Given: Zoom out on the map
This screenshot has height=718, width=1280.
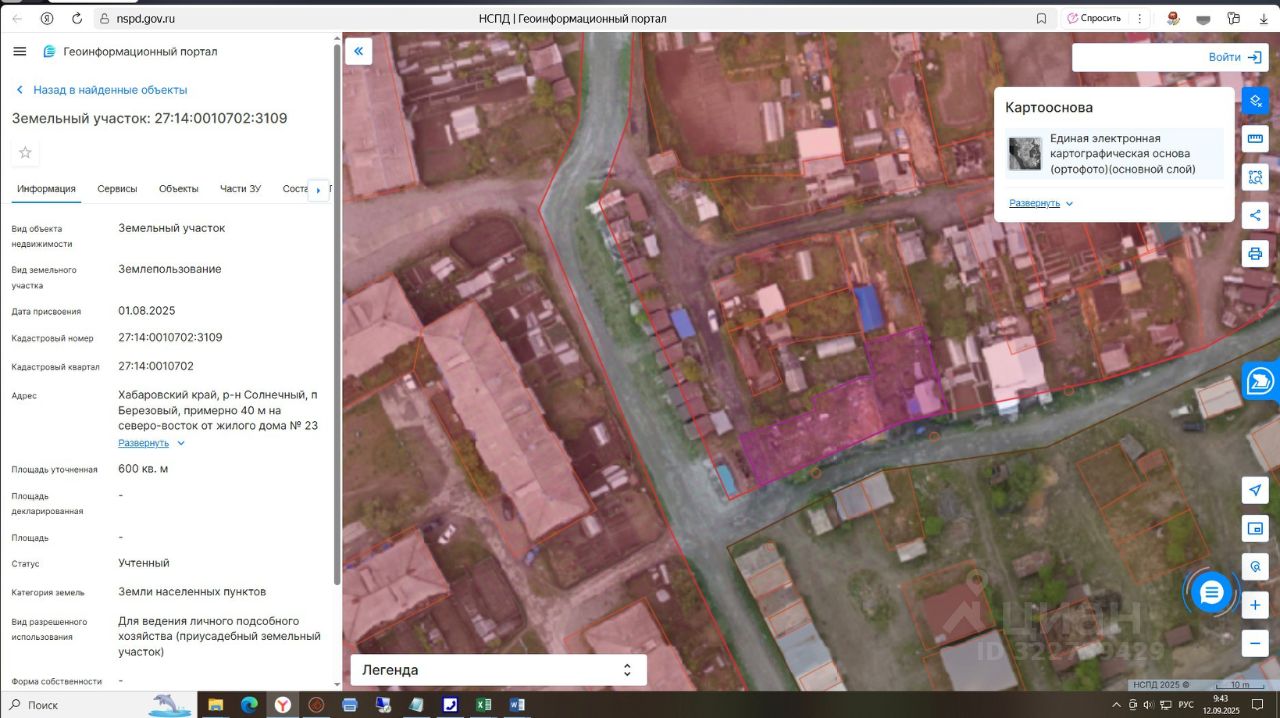Looking at the screenshot, I should tap(1255, 643).
